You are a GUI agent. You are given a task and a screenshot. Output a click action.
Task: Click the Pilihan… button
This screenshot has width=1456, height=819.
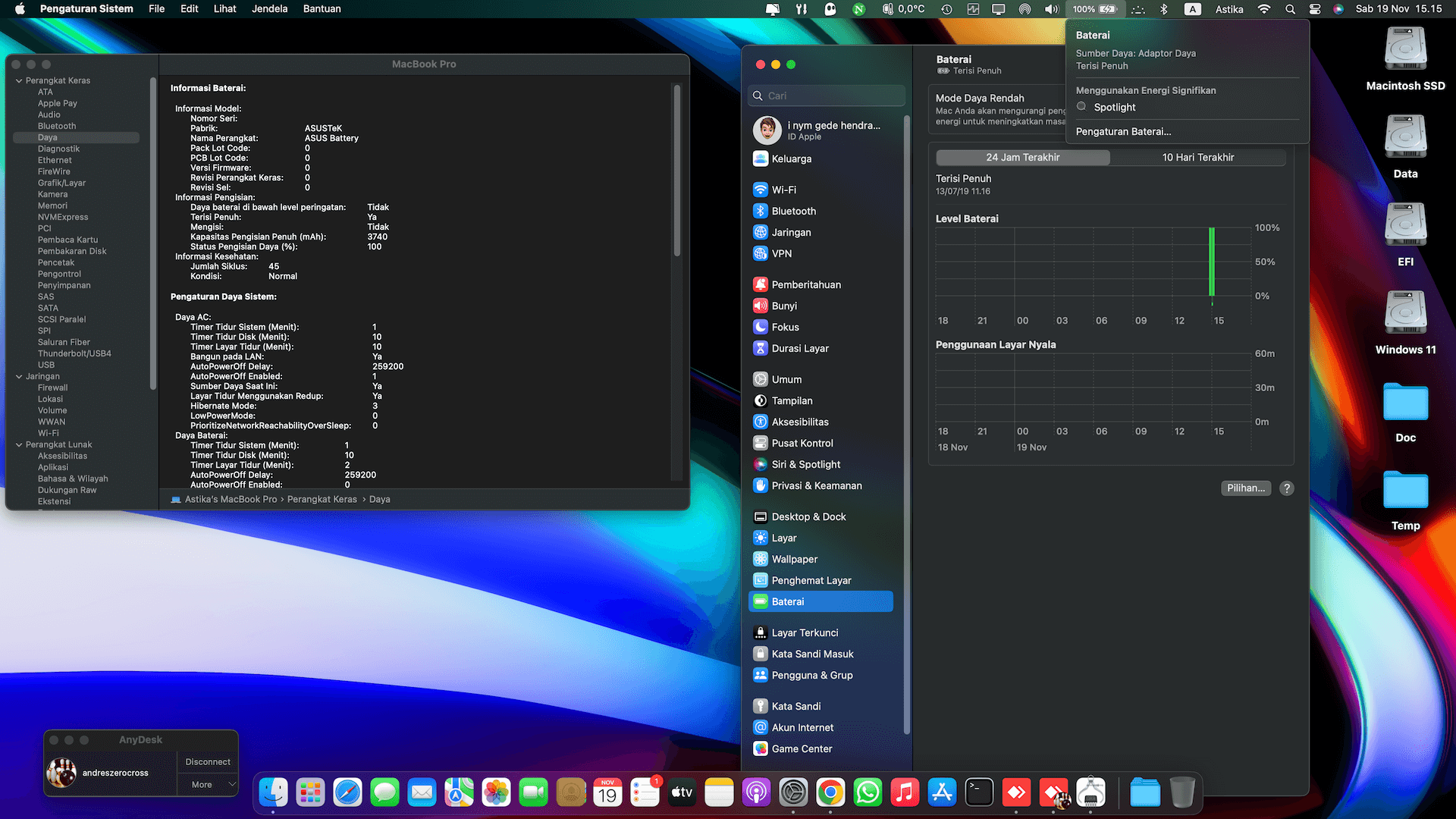pos(1246,488)
